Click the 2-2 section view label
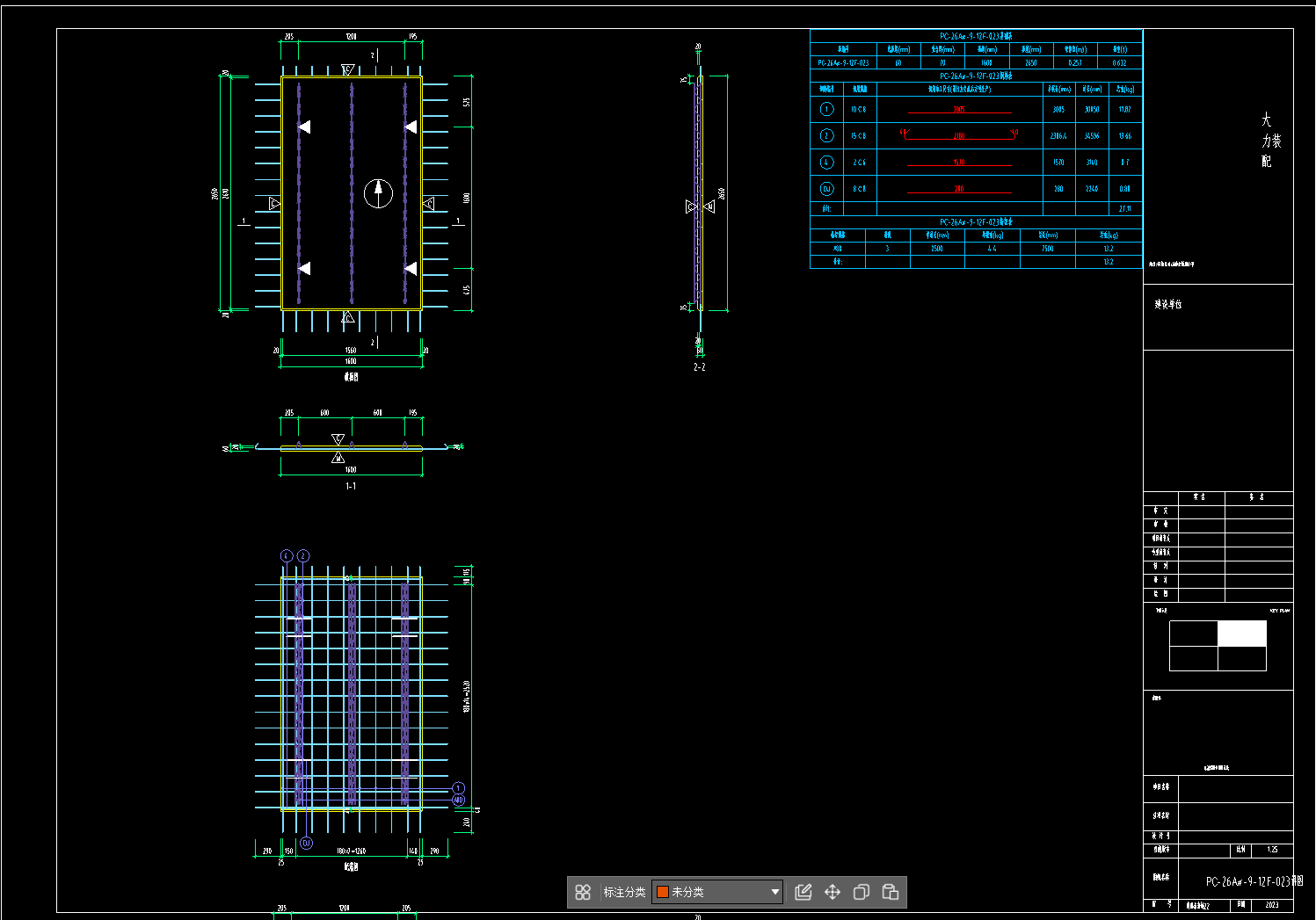 700,367
